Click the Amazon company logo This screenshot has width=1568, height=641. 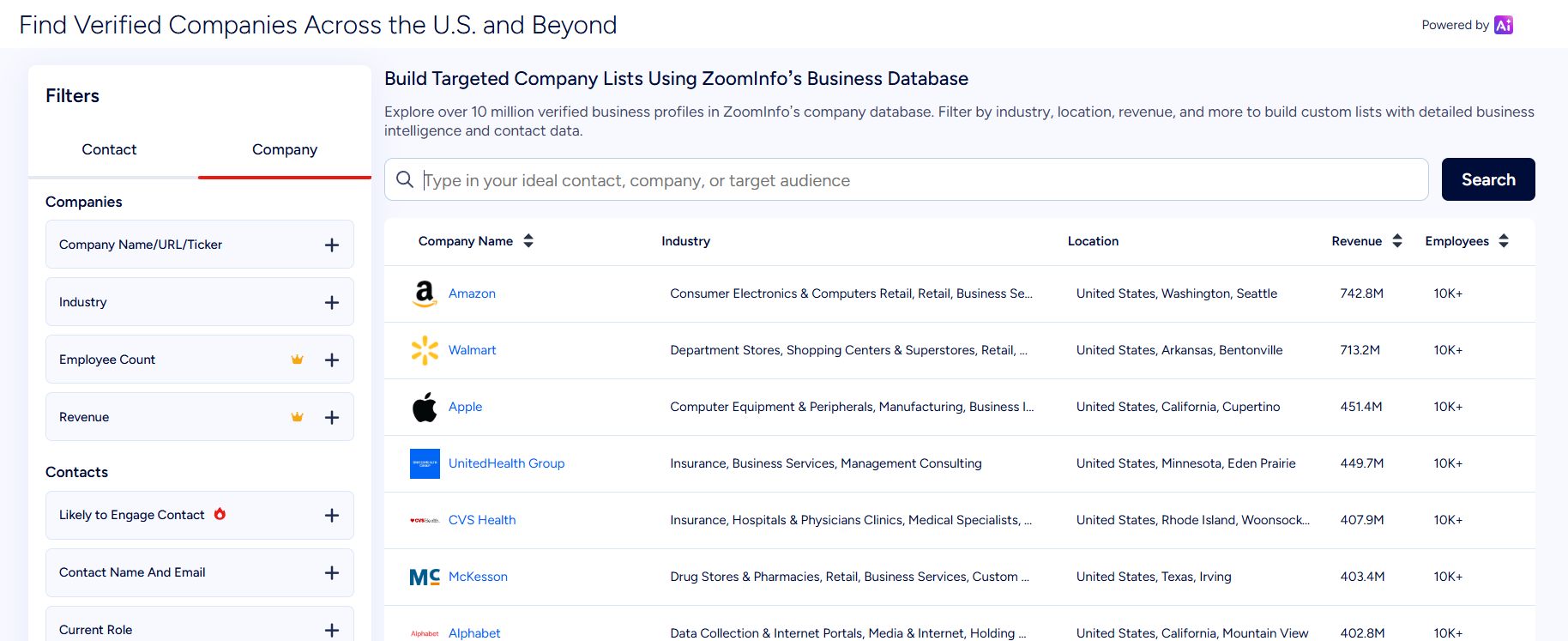click(x=425, y=293)
